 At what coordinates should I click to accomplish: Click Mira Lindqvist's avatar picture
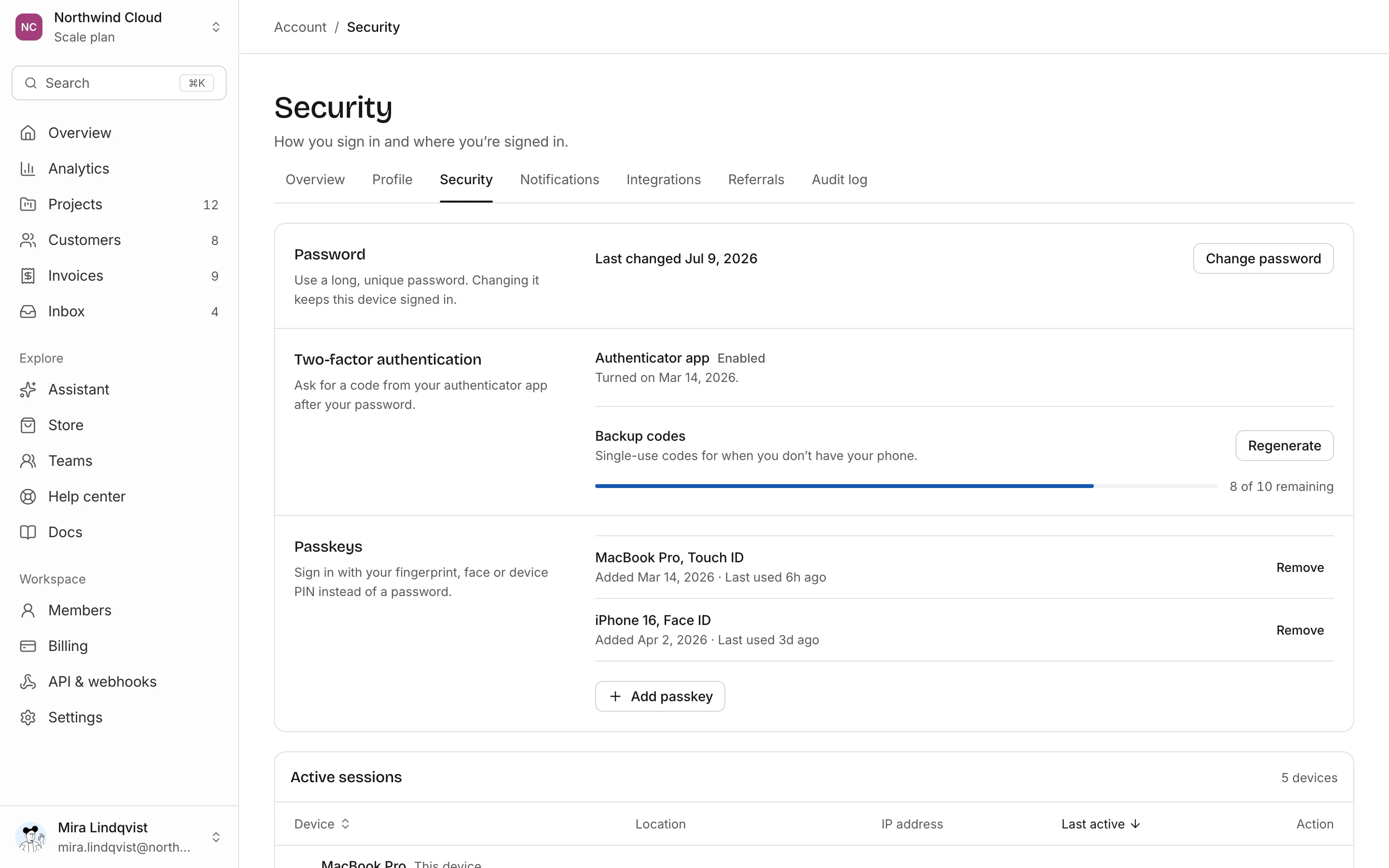coord(31,837)
